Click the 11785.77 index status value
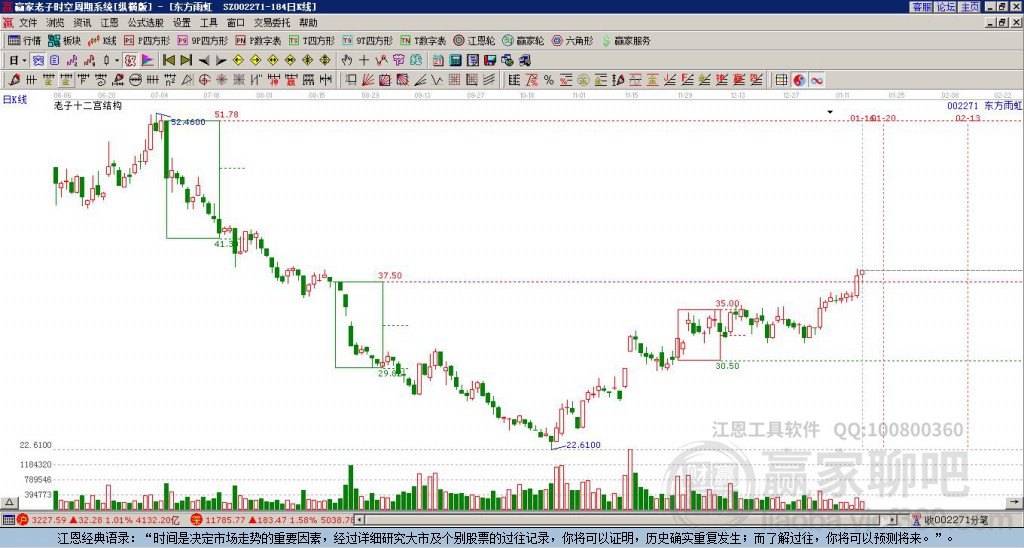This screenshot has height=548, width=1024. click(x=225, y=520)
